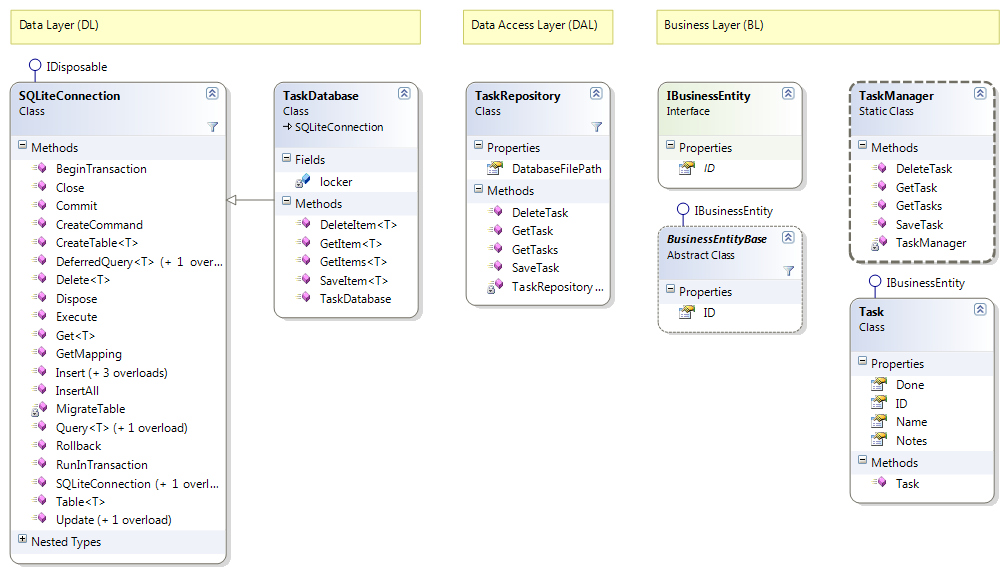Image resolution: width=1008 pixels, height=572 pixels.
Task: Click the Business Layer (BL) comment box
Action: coord(828,26)
